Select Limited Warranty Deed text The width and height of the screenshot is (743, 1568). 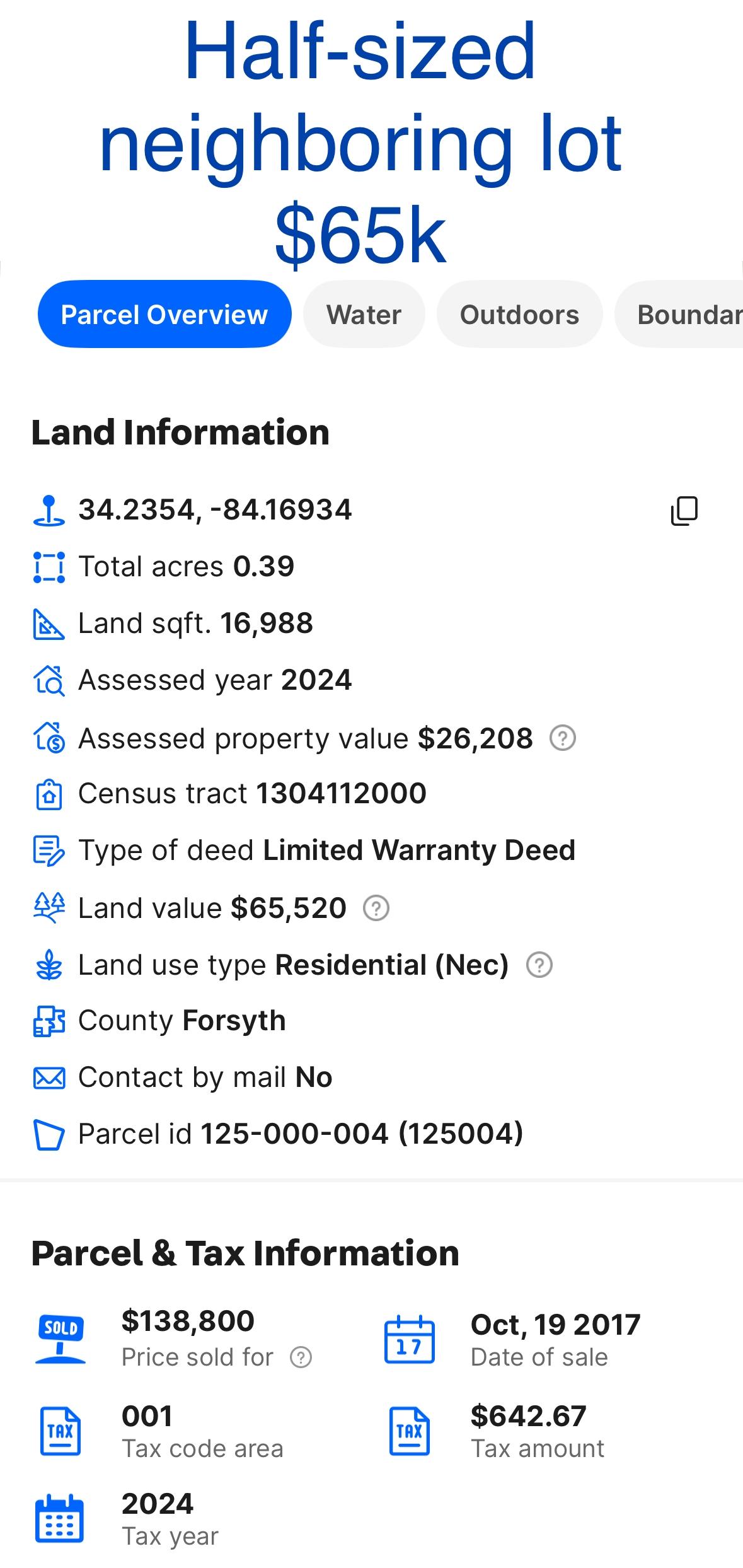pyautogui.click(x=419, y=850)
